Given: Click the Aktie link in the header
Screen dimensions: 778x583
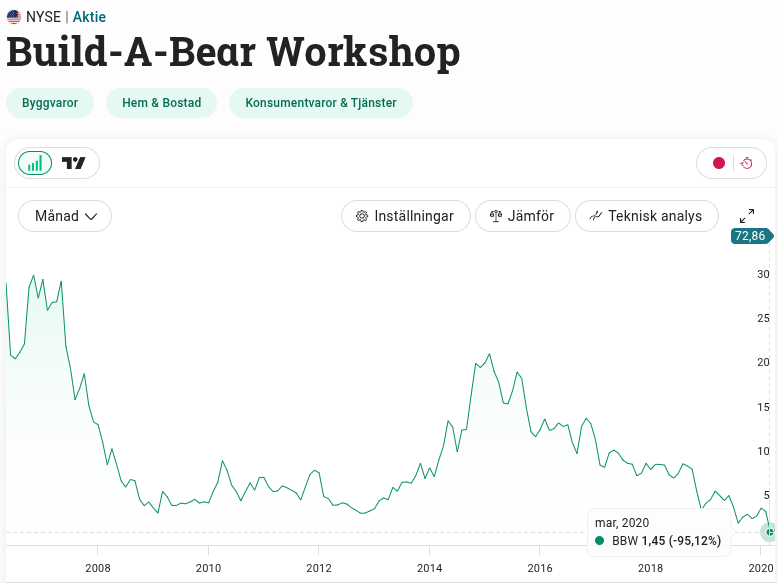Looking at the screenshot, I should tap(89, 17).
